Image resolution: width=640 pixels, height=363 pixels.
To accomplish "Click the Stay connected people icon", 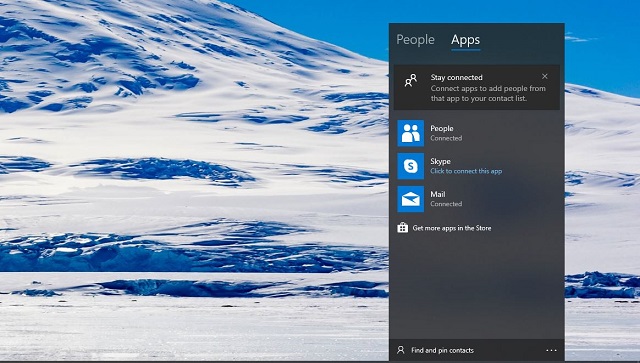I will [411, 80].
